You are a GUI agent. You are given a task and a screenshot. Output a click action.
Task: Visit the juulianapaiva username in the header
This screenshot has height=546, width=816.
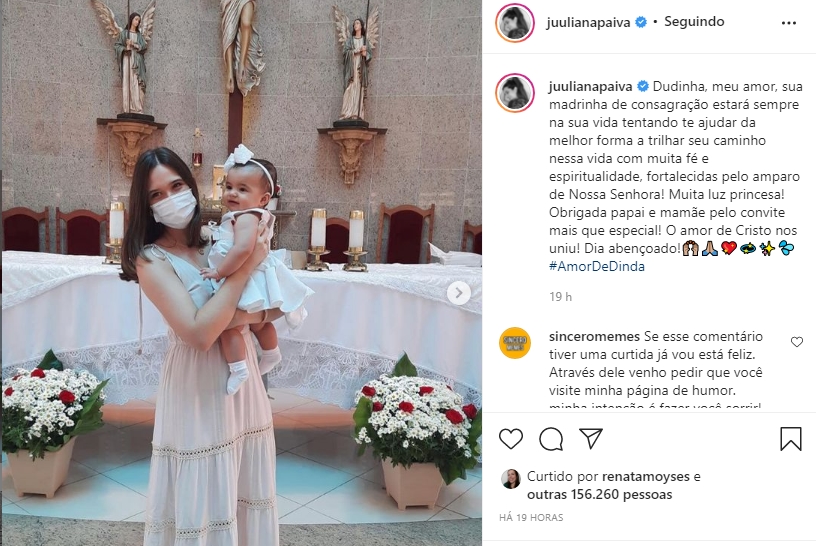click(588, 22)
